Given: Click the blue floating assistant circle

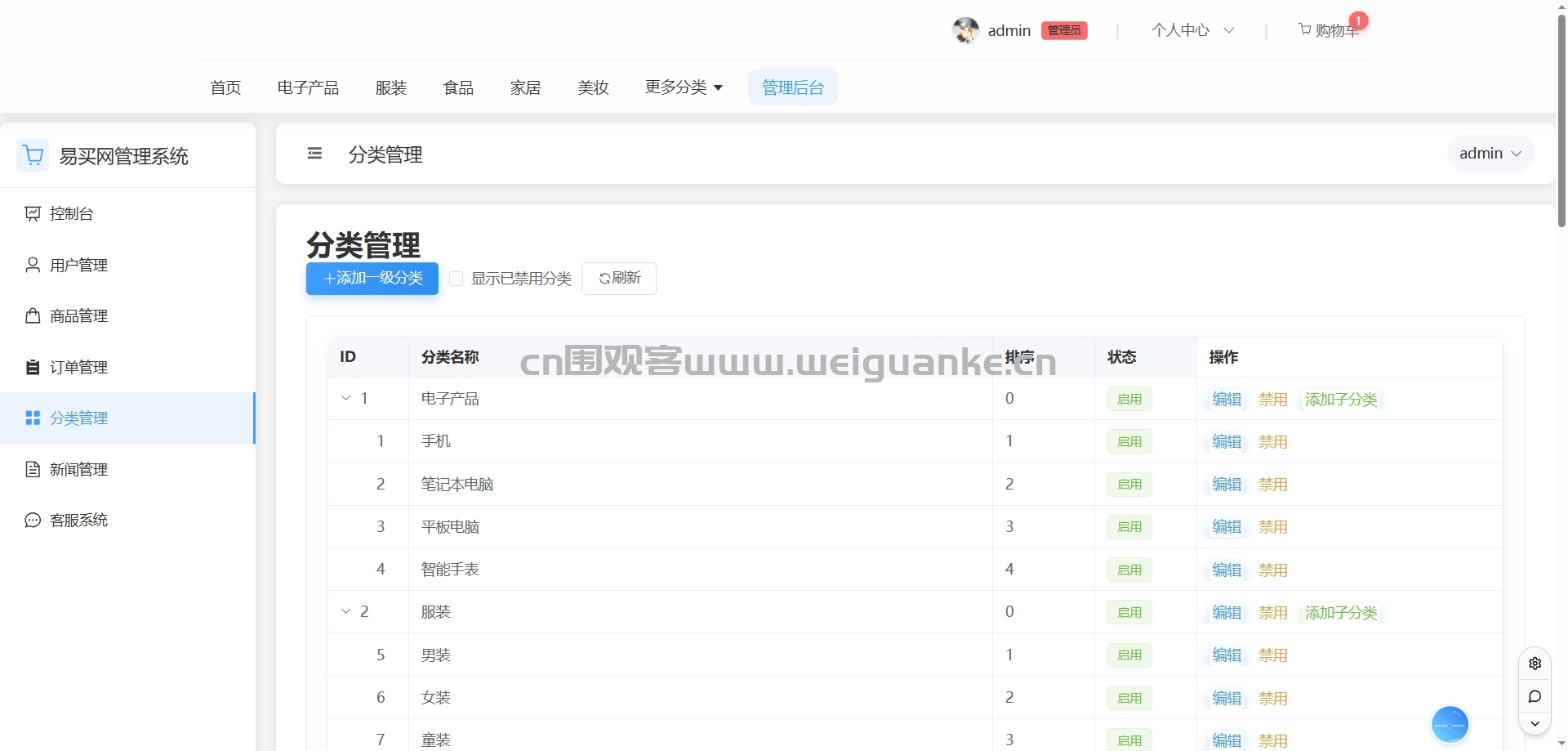Looking at the screenshot, I should (x=1450, y=724).
